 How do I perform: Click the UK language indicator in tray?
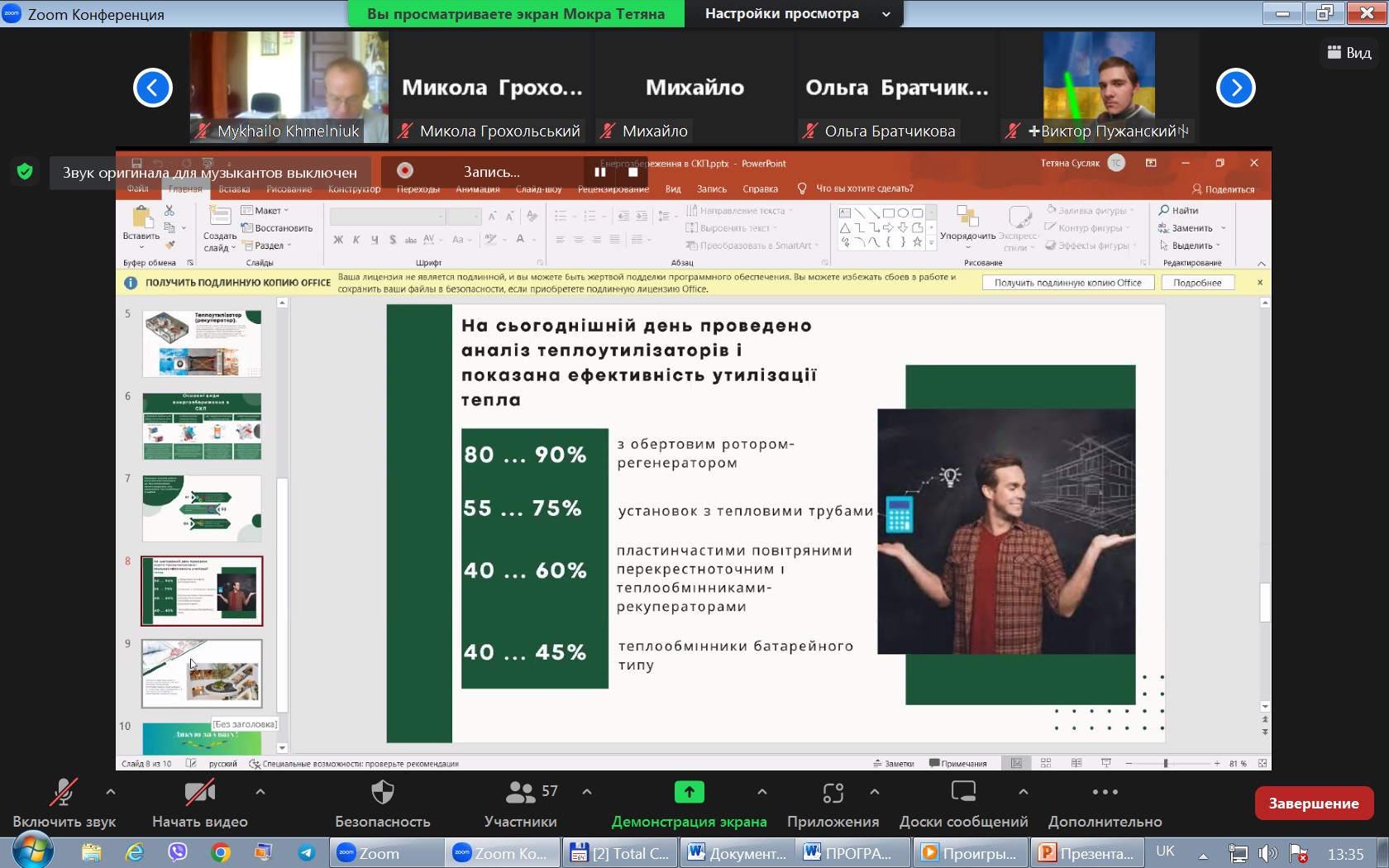(1165, 851)
